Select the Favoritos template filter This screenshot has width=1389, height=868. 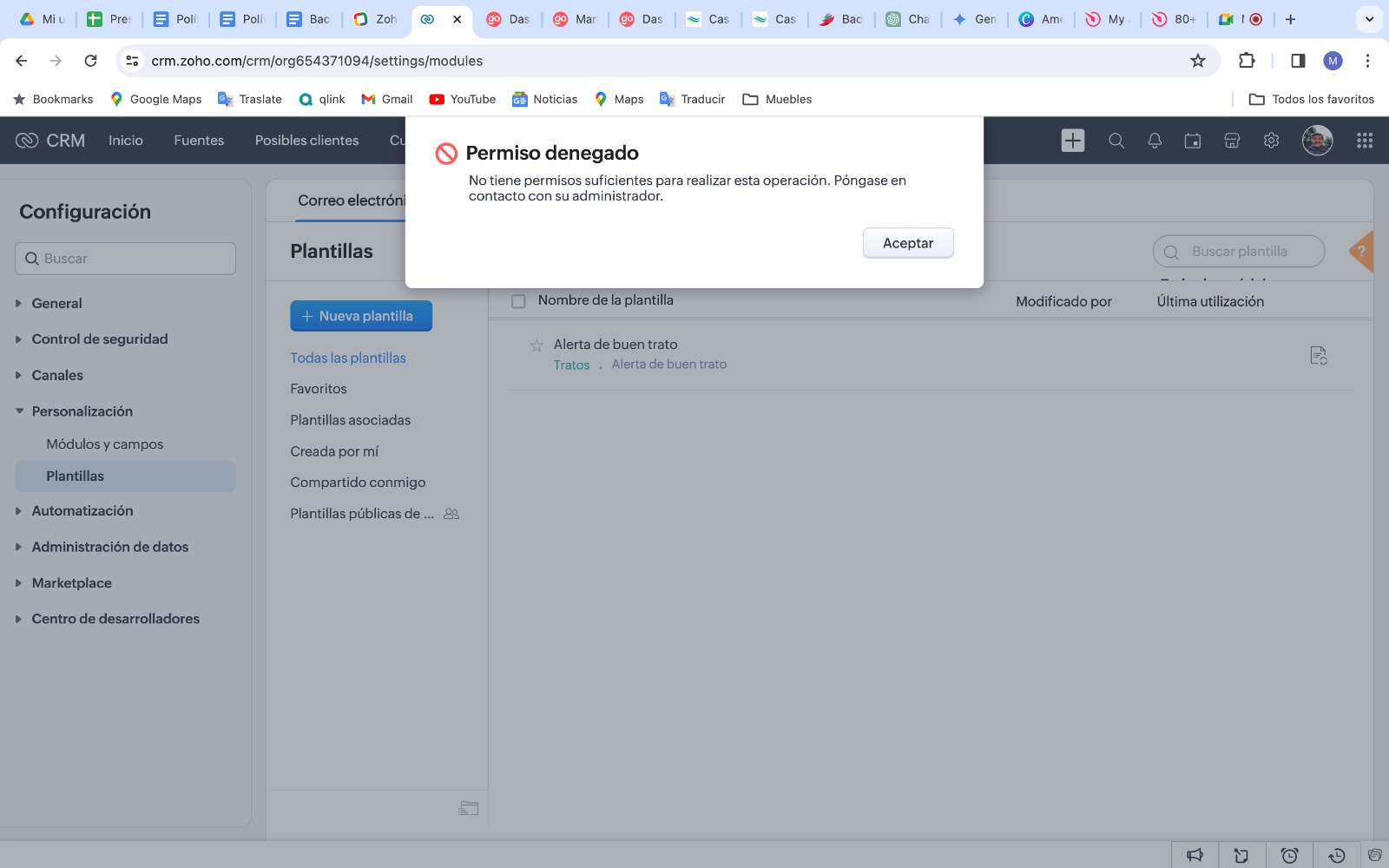pos(319,389)
